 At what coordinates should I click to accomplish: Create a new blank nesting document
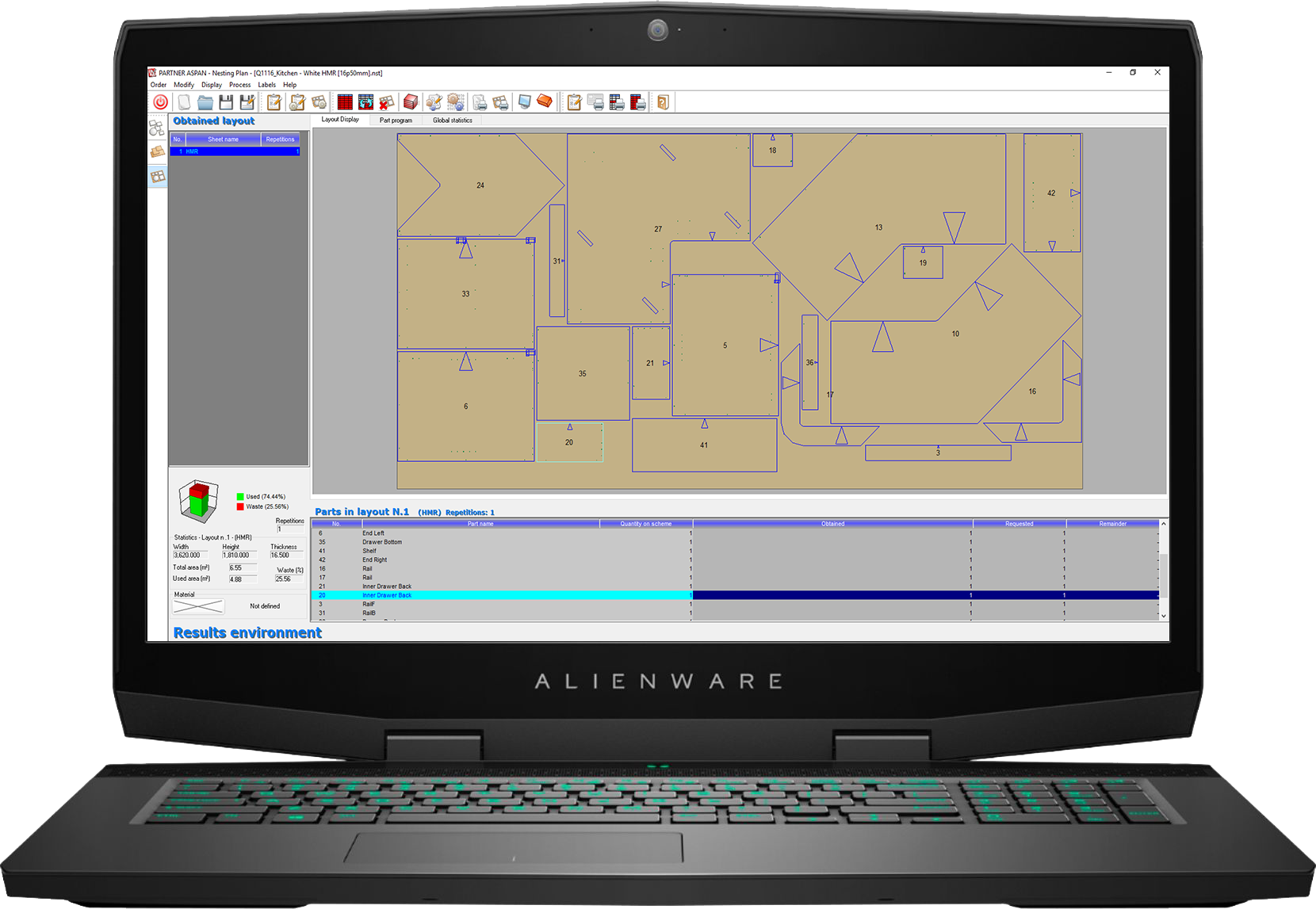click(x=184, y=102)
